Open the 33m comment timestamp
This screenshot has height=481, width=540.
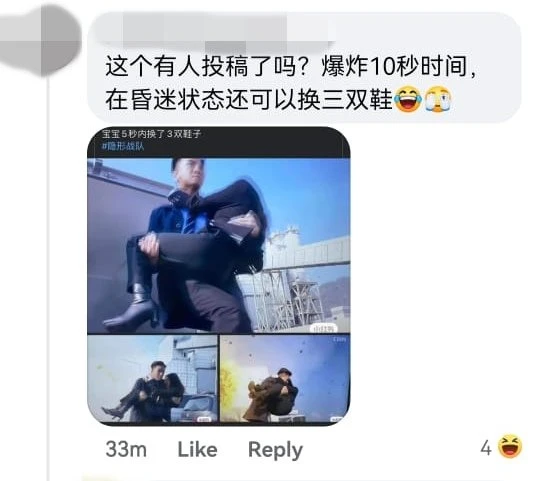pos(126,450)
